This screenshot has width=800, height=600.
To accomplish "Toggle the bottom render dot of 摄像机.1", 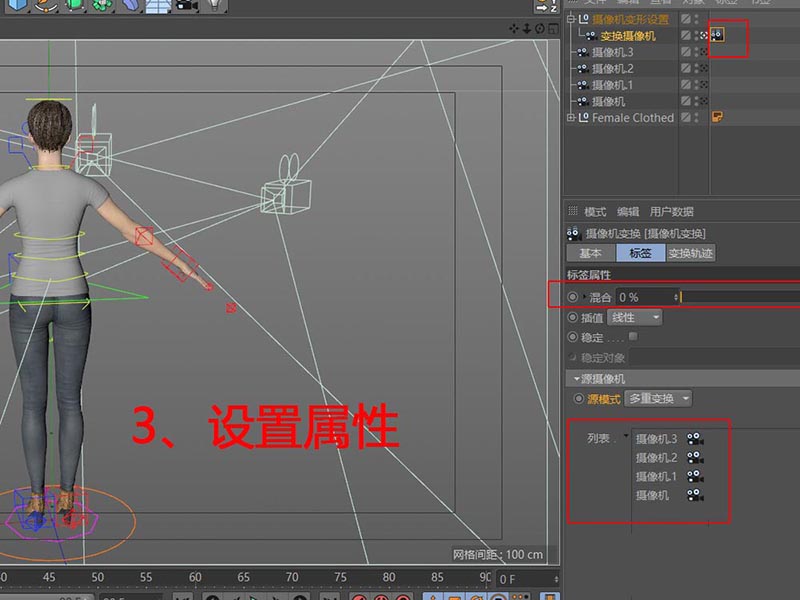I will [x=696, y=89].
